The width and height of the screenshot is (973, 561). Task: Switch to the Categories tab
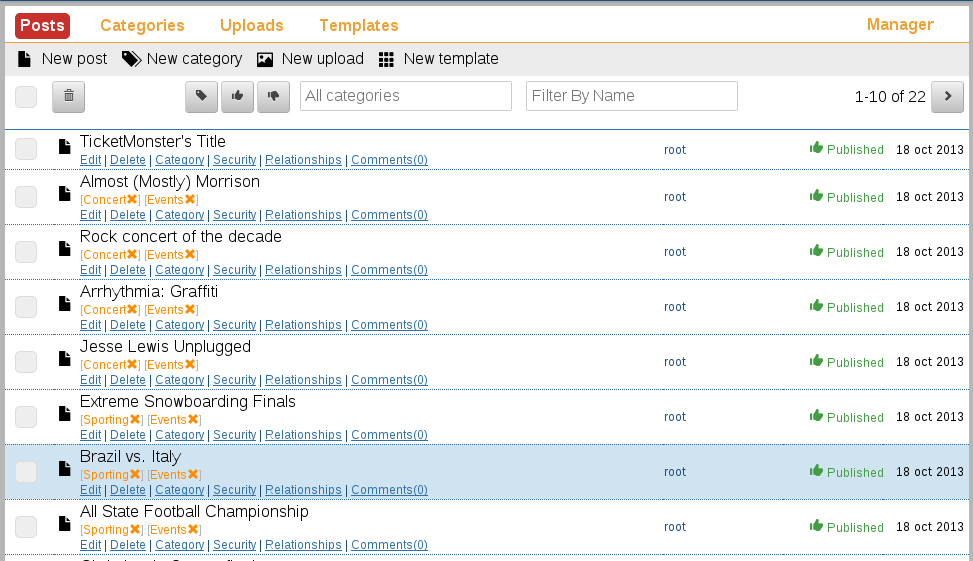(142, 25)
